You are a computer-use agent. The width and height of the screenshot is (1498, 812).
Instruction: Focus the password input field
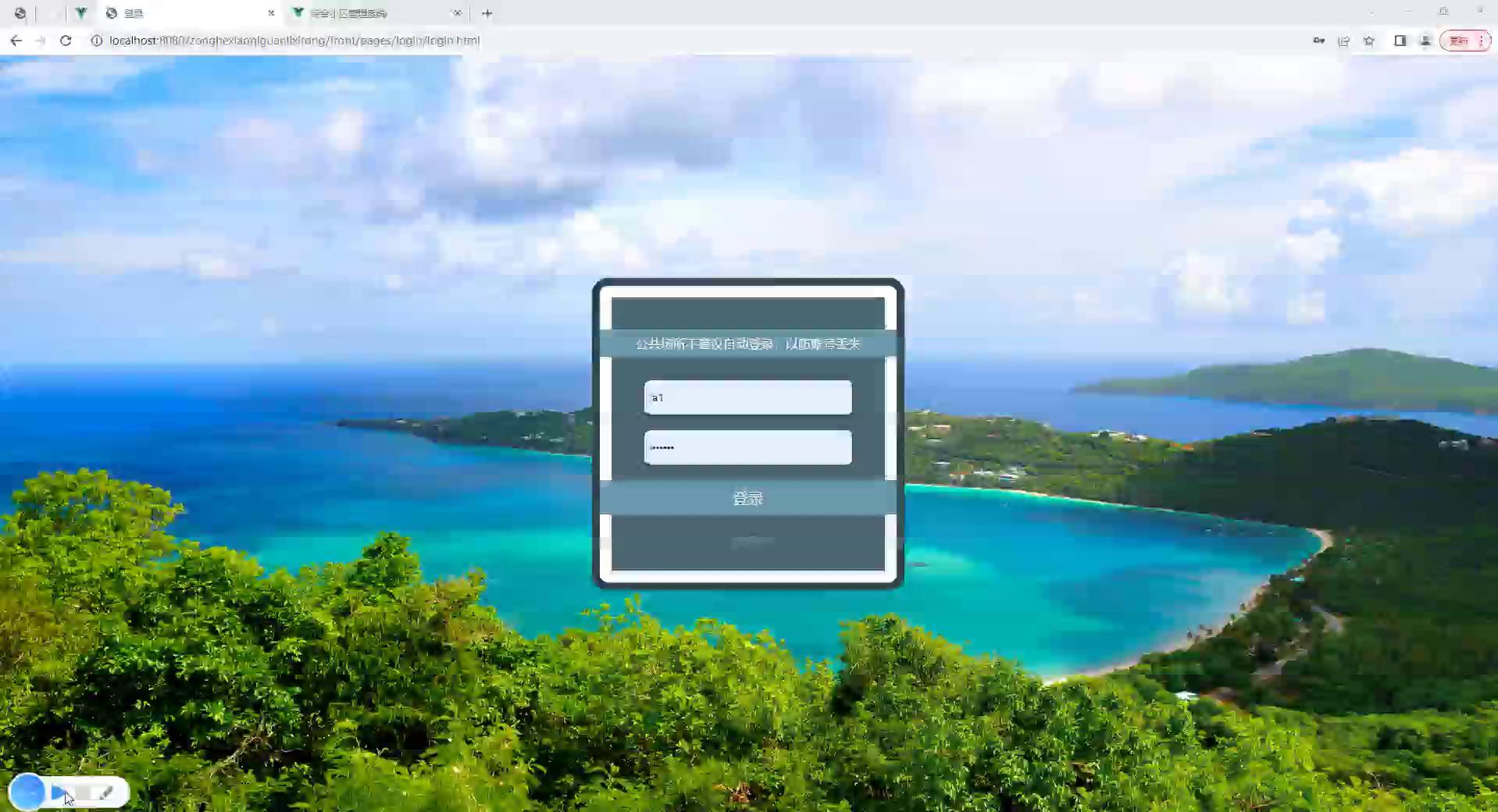pos(747,447)
